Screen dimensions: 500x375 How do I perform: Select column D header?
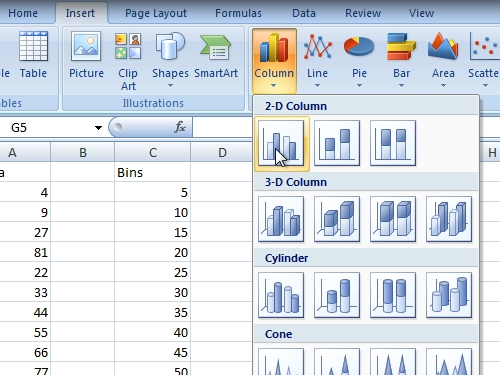pyautogui.click(x=222, y=152)
